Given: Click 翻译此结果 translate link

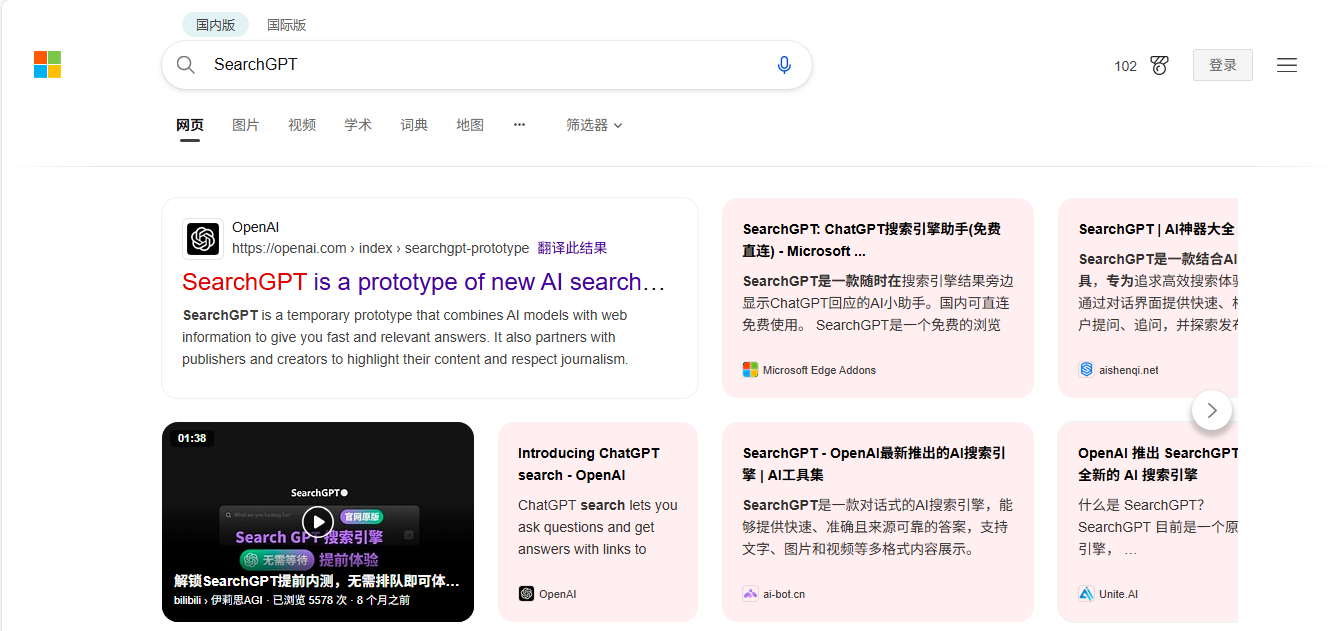Looking at the screenshot, I should (x=572, y=248).
